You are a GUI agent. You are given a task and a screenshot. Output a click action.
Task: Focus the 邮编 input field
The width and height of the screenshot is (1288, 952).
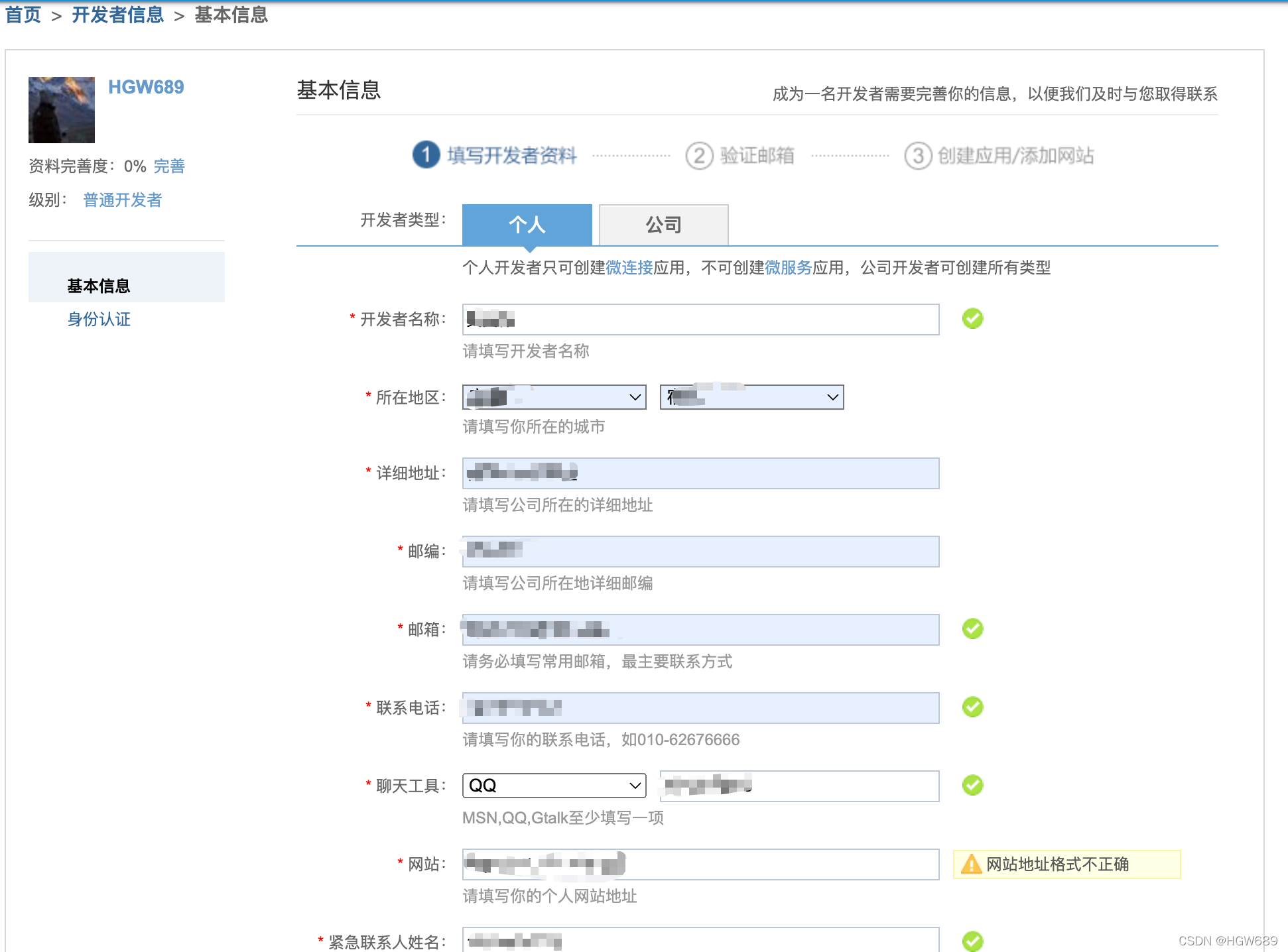(701, 552)
